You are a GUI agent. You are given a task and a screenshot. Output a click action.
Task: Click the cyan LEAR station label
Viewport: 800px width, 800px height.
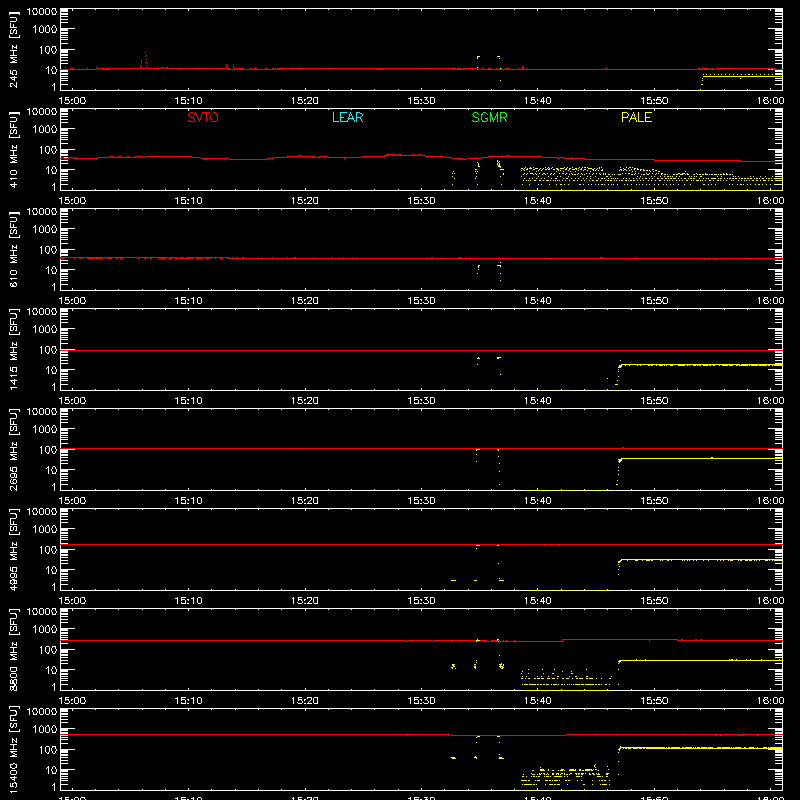[347, 117]
